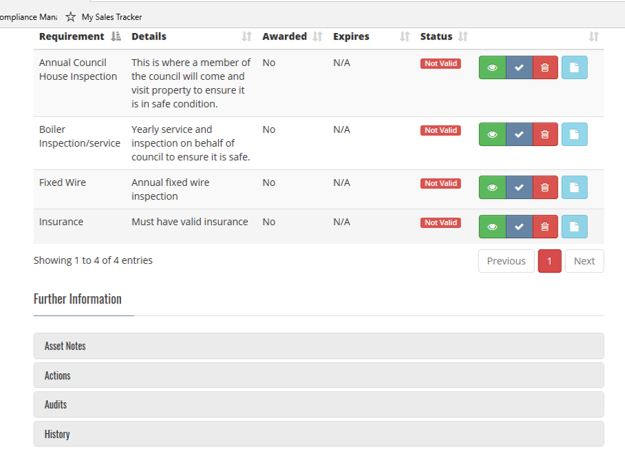View the Annual Council House Inspection requirement
This screenshot has width=625, height=452.
pos(492,67)
